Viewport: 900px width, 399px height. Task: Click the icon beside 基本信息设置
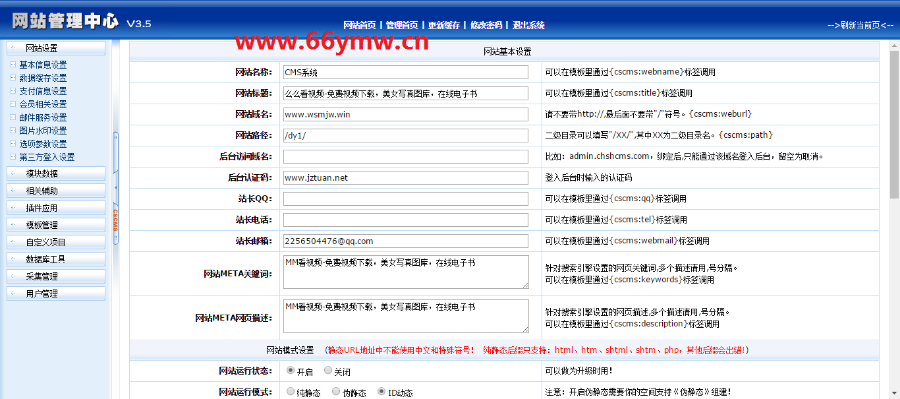click(x=13, y=65)
